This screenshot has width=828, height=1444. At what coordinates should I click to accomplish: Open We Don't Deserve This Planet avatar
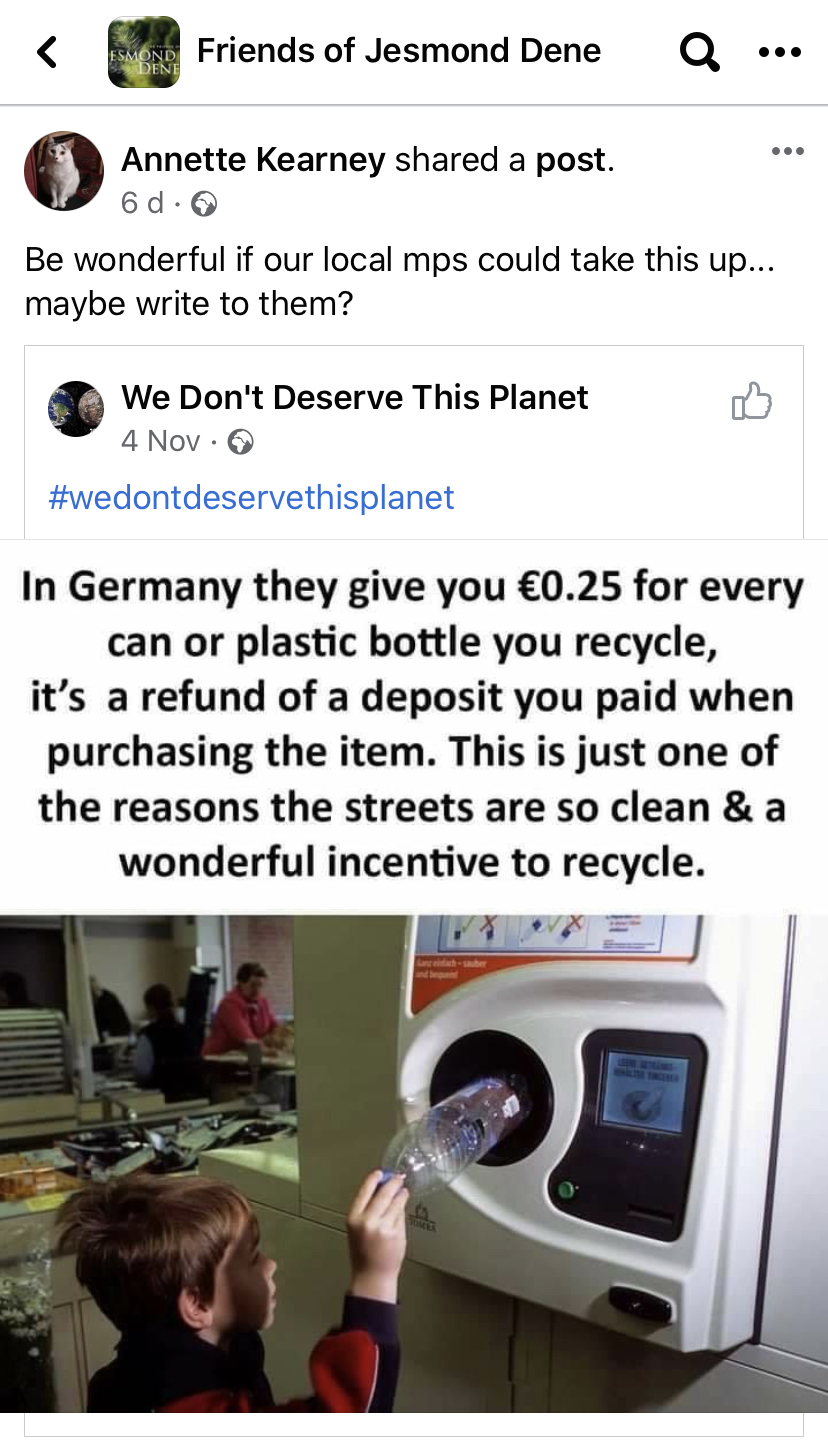pos(76,409)
